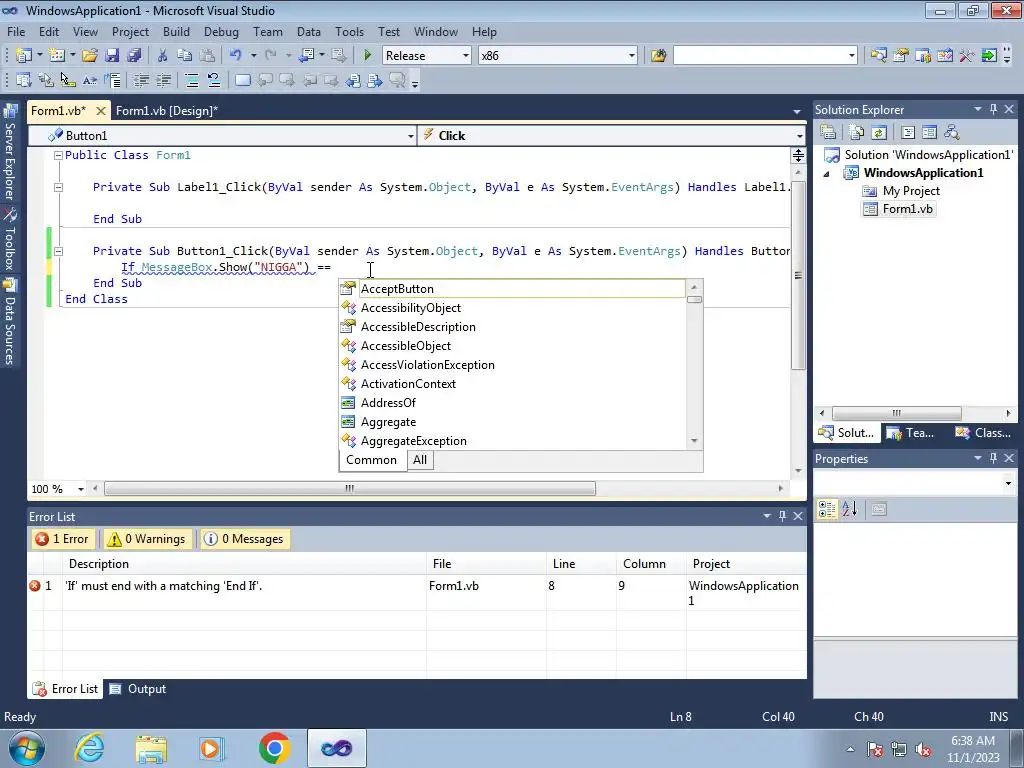Image resolution: width=1024 pixels, height=768 pixels.
Task: Click the Display Object Member List icon
Action: [24, 80]
